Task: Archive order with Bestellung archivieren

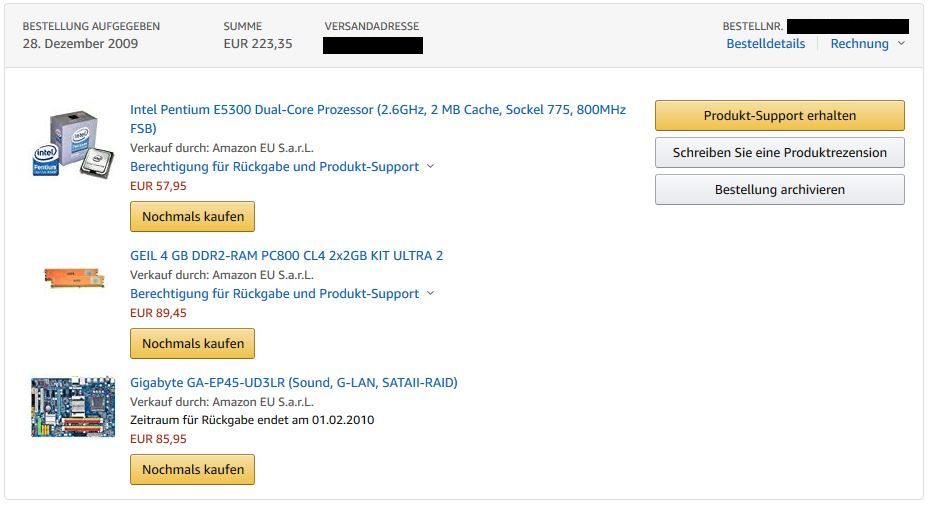Action: click(x=779, y=189)
